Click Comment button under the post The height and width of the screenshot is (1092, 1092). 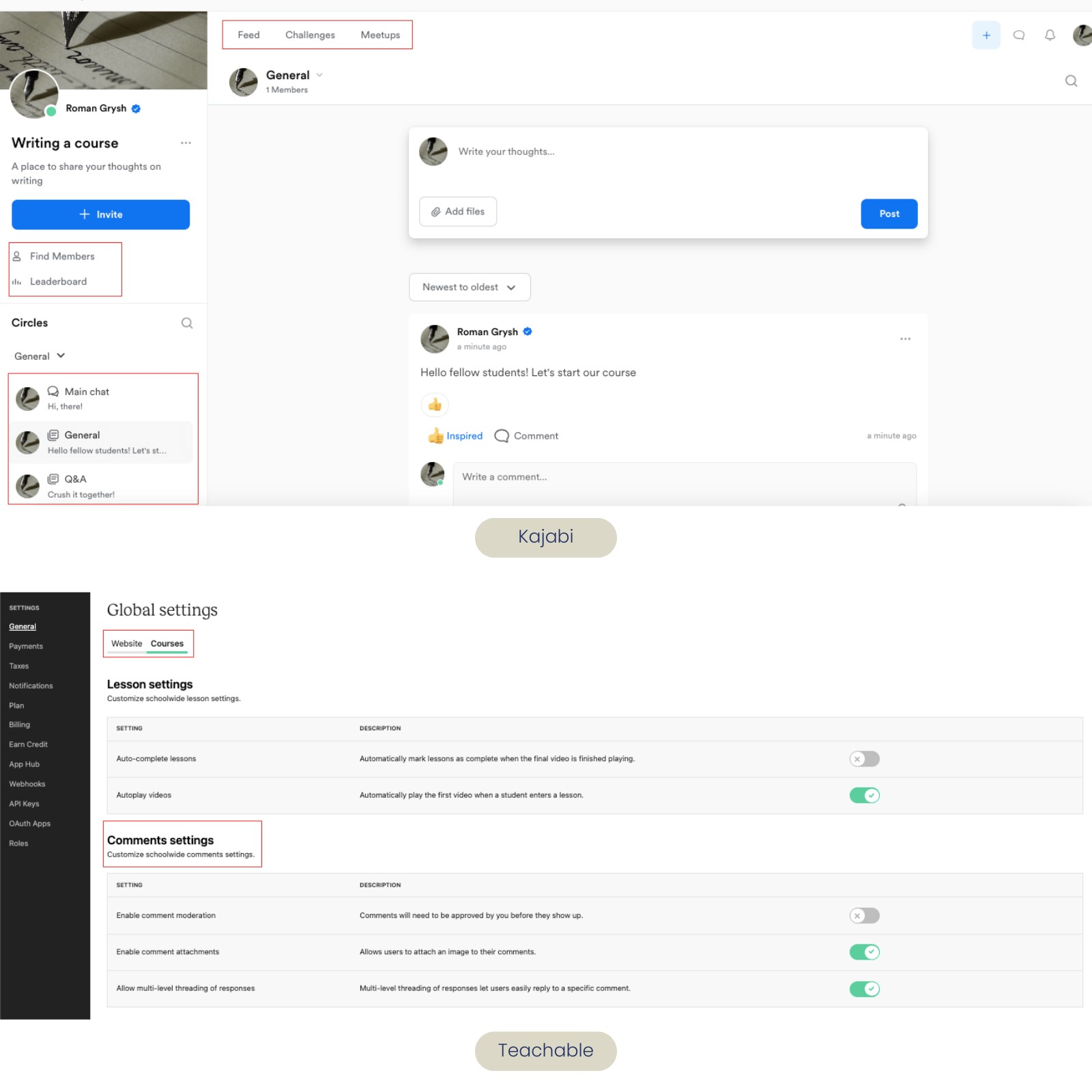(x=526, y=435)
